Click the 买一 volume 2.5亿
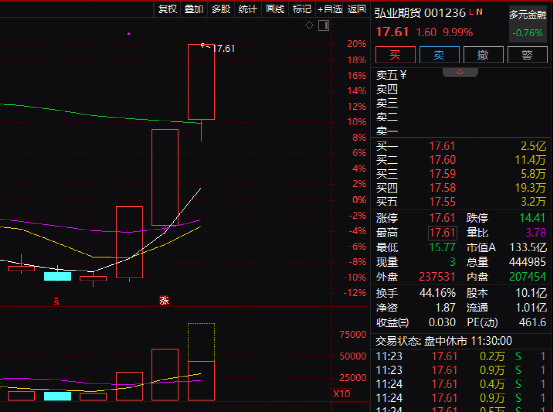The height and width of the screenshot is (412, 553). click(533, 146)
